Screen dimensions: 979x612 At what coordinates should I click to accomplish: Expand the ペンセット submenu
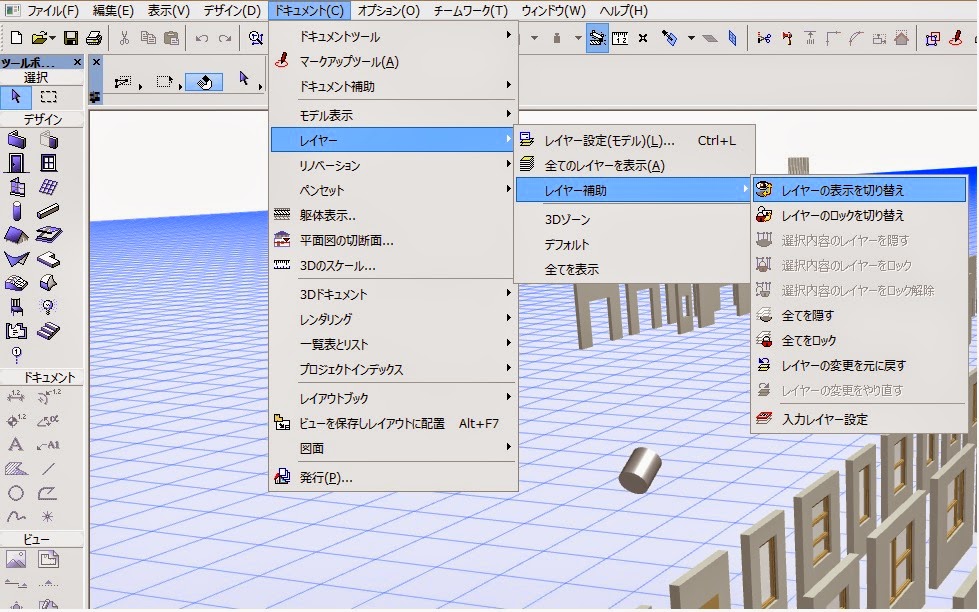coord(393,190)
